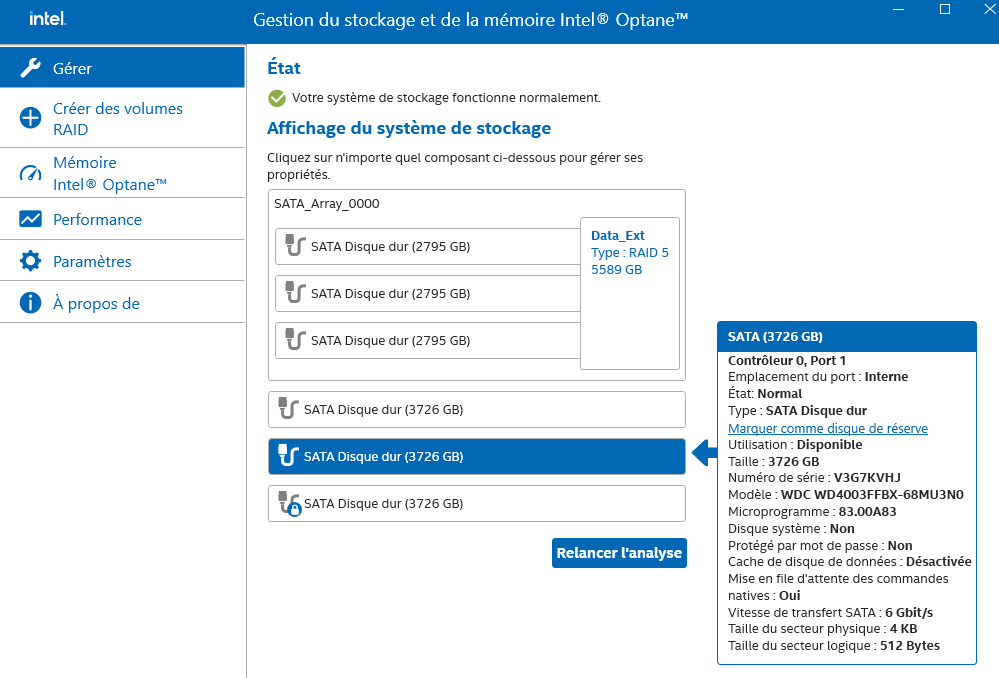Click Disque système : Non
The image size is (999, 678).
tap(791, 529)
